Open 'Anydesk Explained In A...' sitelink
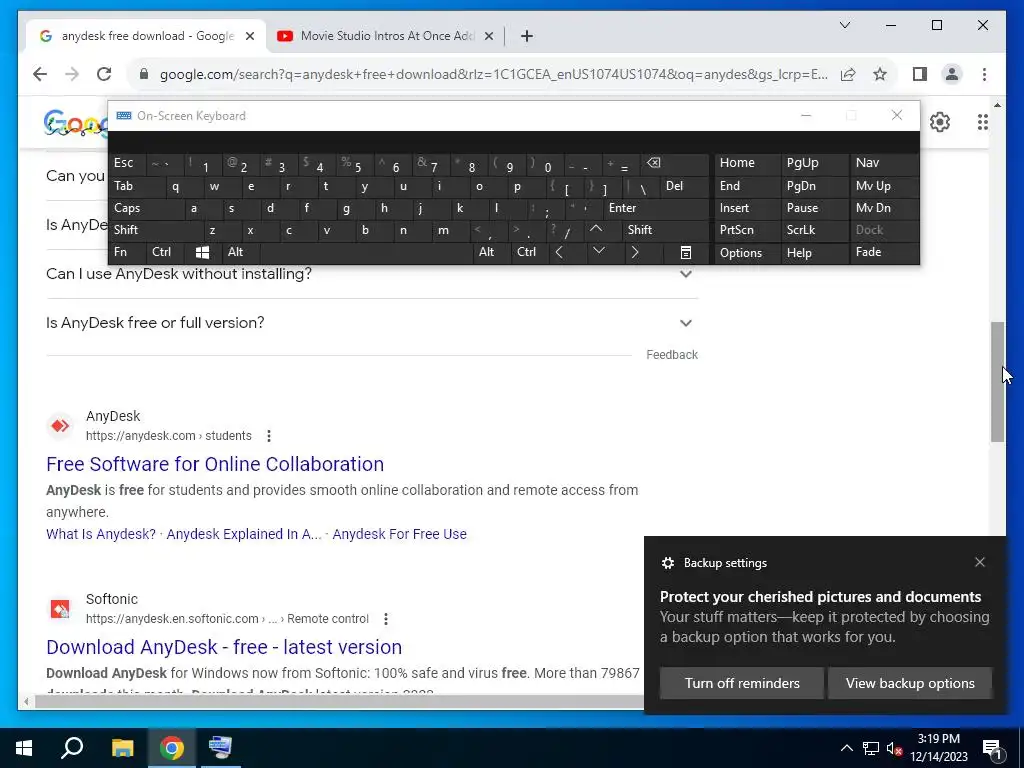Viewport: 1024px width, 768px height. [244, 534]
